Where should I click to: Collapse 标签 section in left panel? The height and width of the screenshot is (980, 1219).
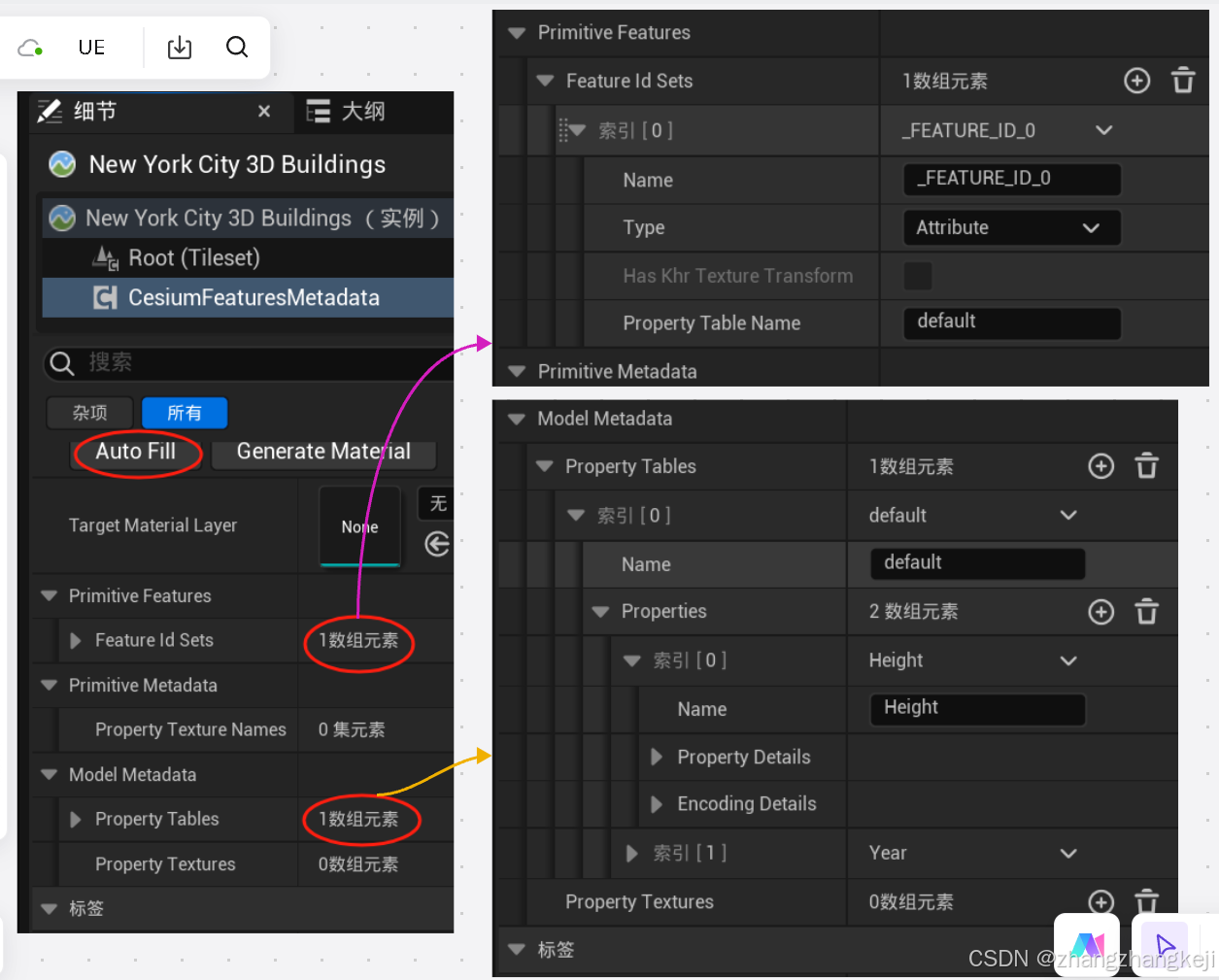[x=50, y=909]
